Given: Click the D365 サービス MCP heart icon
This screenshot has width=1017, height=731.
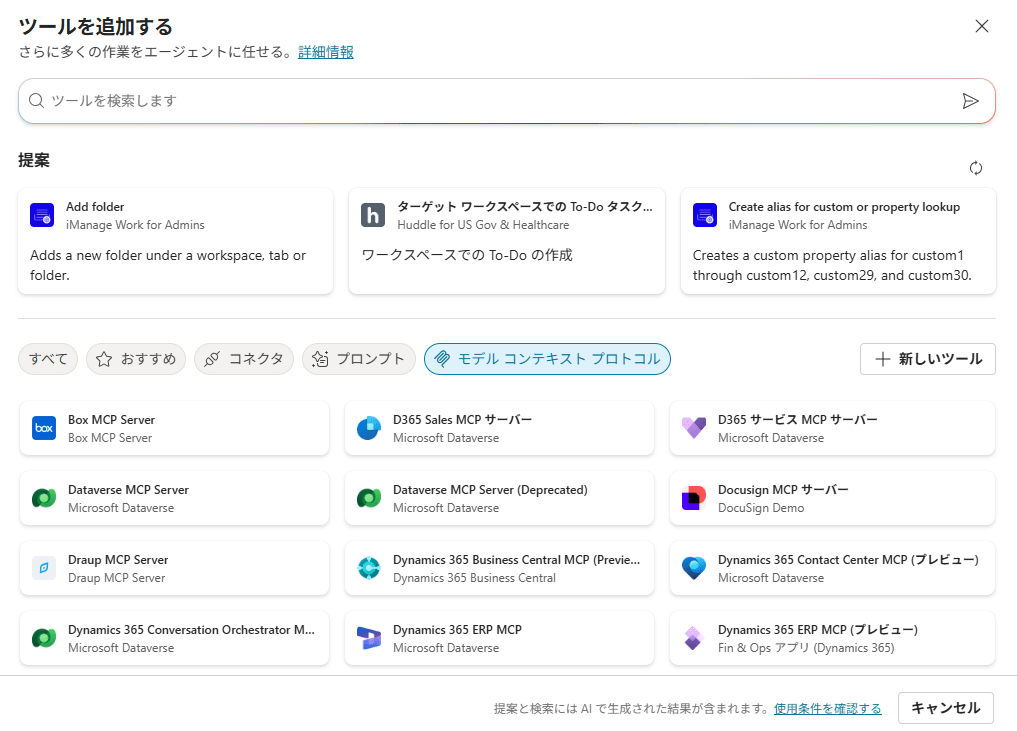Looking at the screenshot, I should point(694,428).
